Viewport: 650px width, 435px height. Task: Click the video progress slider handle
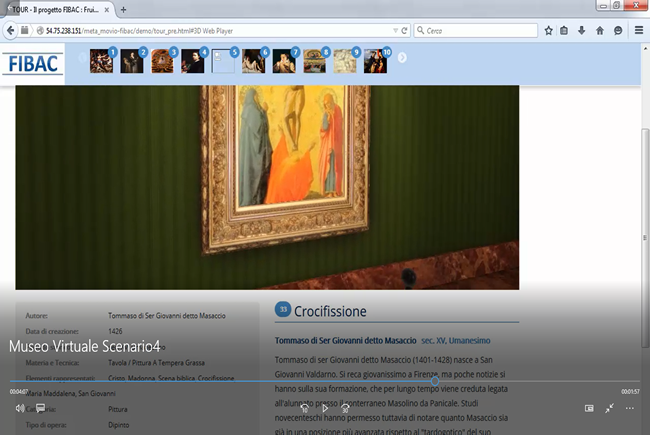click(x=434, y=381)
